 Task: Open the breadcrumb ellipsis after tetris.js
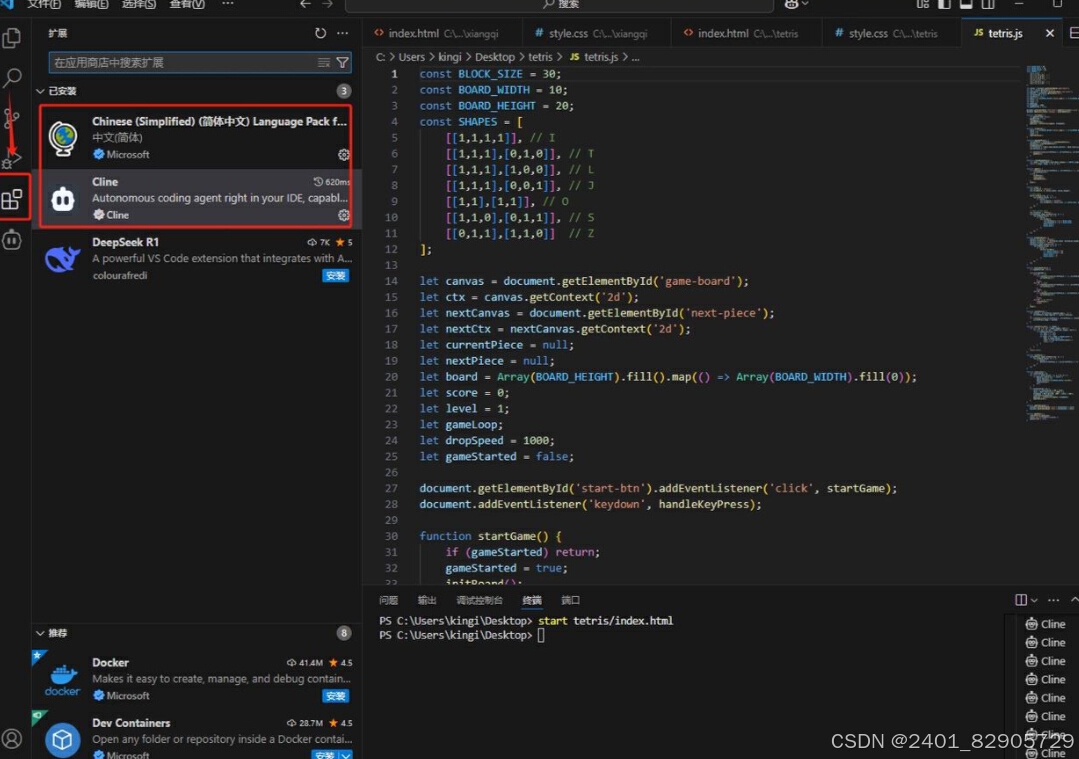coord(635,57)
